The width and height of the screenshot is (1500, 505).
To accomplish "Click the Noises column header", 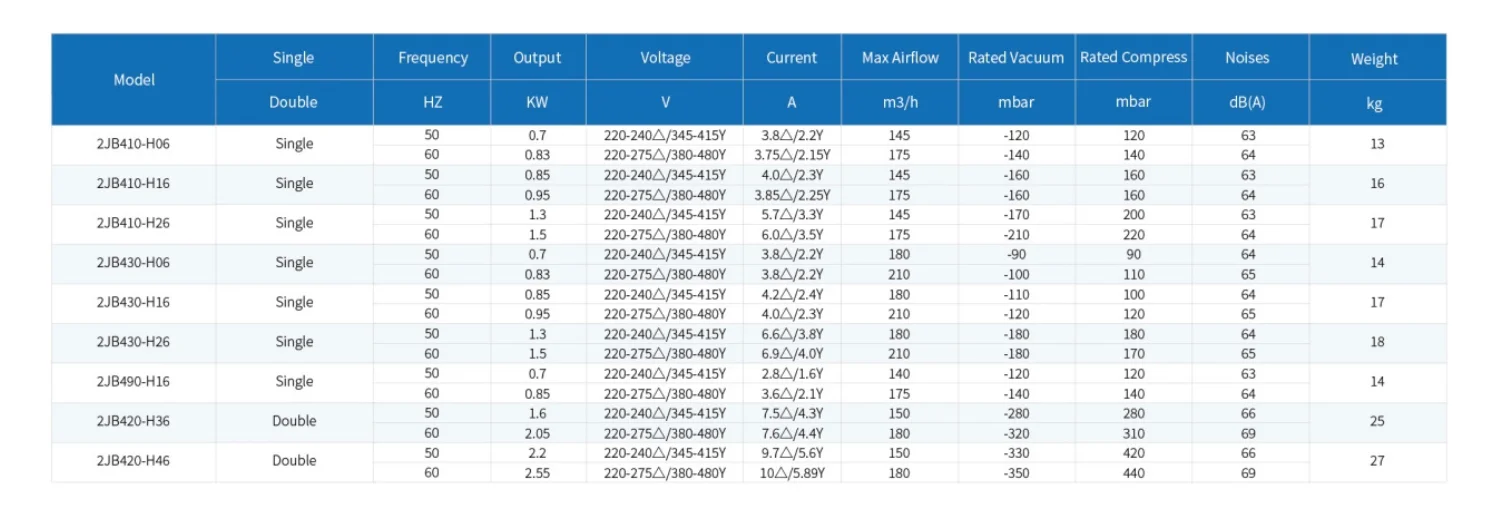I will (x=1247, y=58).
